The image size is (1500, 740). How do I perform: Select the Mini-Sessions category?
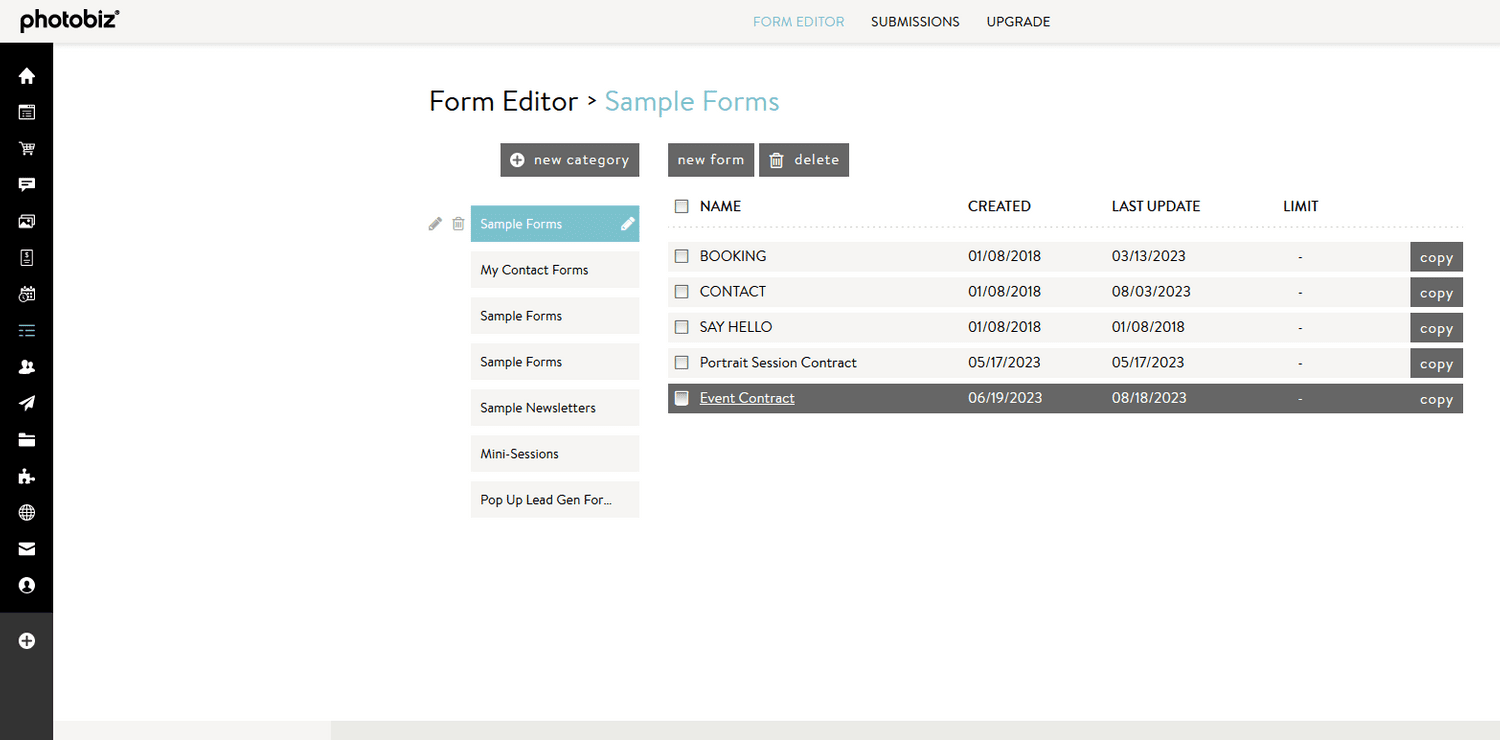[x=555, y=454]
